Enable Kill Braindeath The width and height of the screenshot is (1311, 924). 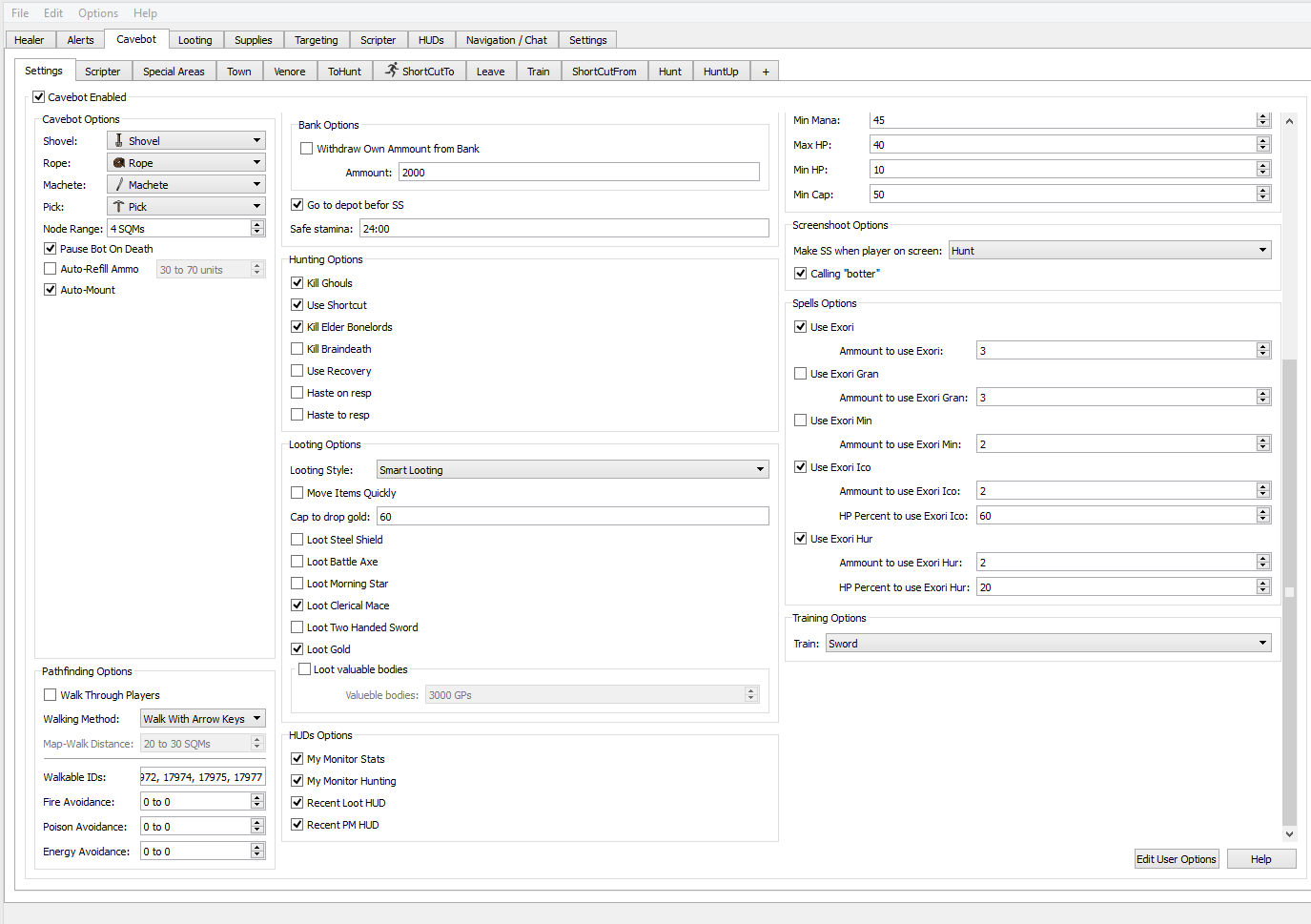tap(297, 349)
